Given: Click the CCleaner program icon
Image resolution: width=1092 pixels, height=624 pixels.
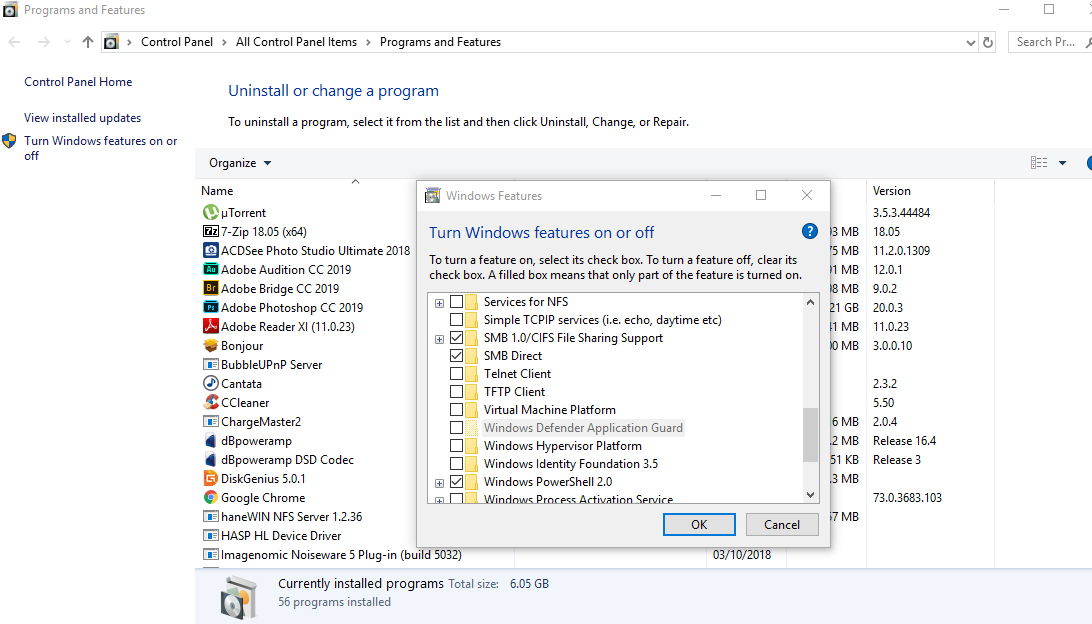Looking at the screenshot, I should pyautogui.click(x=210, y=402).
